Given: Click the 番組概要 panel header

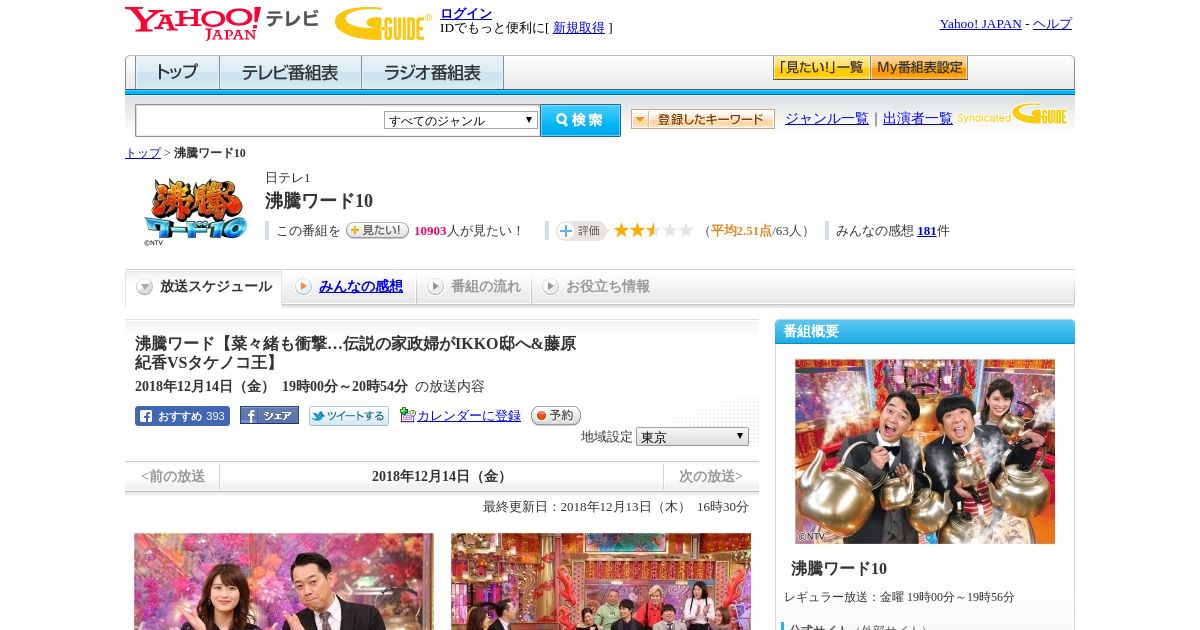Looking at the screenshot, I should 925,332.
